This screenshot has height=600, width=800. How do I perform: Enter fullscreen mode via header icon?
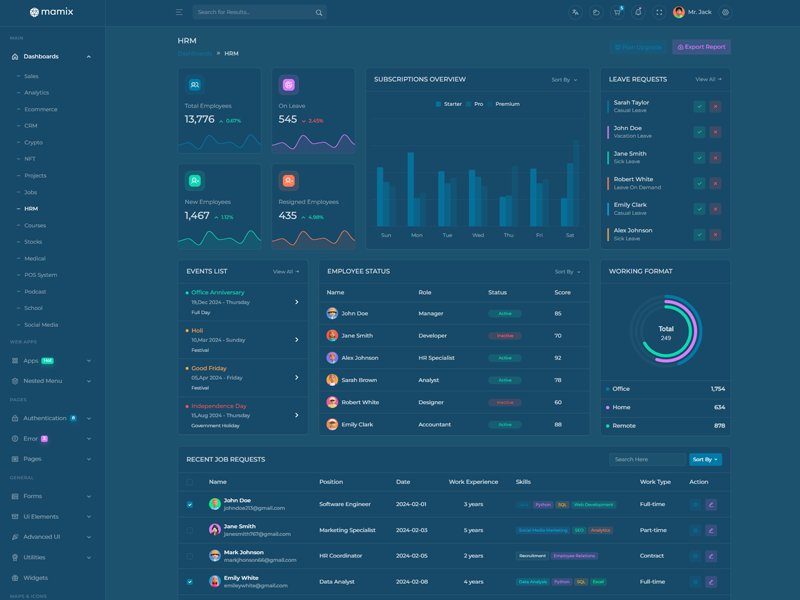659,13
